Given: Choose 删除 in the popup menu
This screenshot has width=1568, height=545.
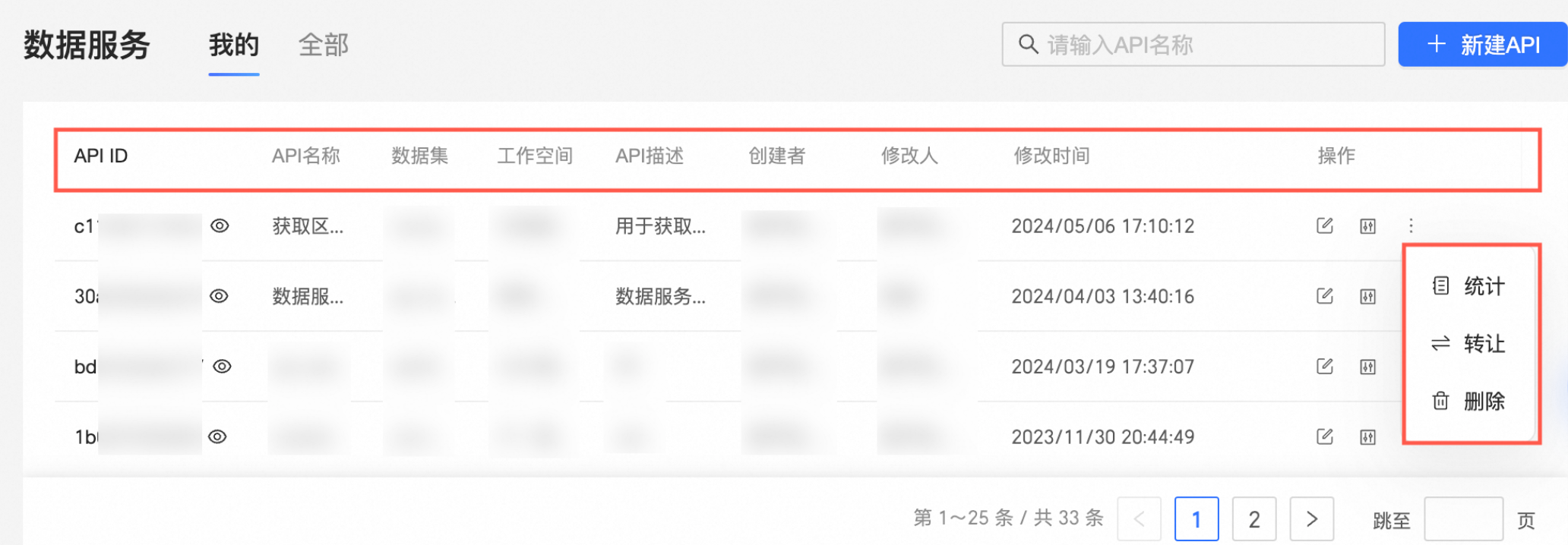Looking at the screenshot, I should coord(1468,401).
